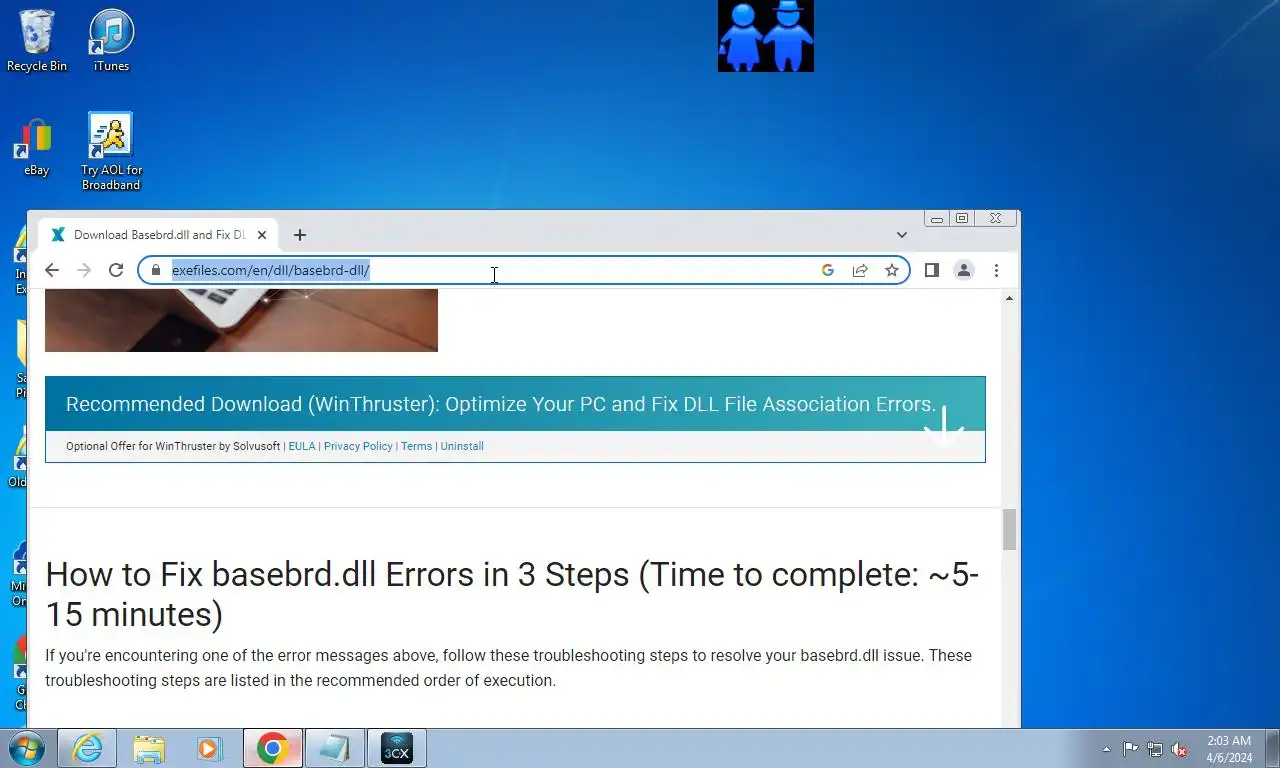Open the 3CX taskbar app
The image size is (1280, 768).
pos(397,748)
